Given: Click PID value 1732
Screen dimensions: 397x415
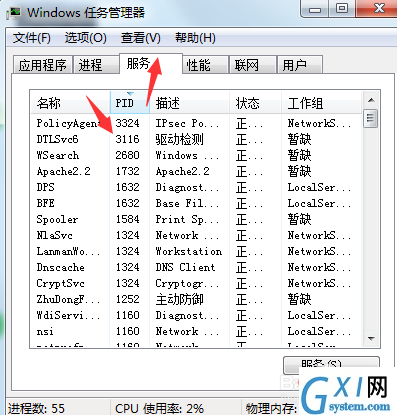Looking at the screenshot, I should 127,171.
